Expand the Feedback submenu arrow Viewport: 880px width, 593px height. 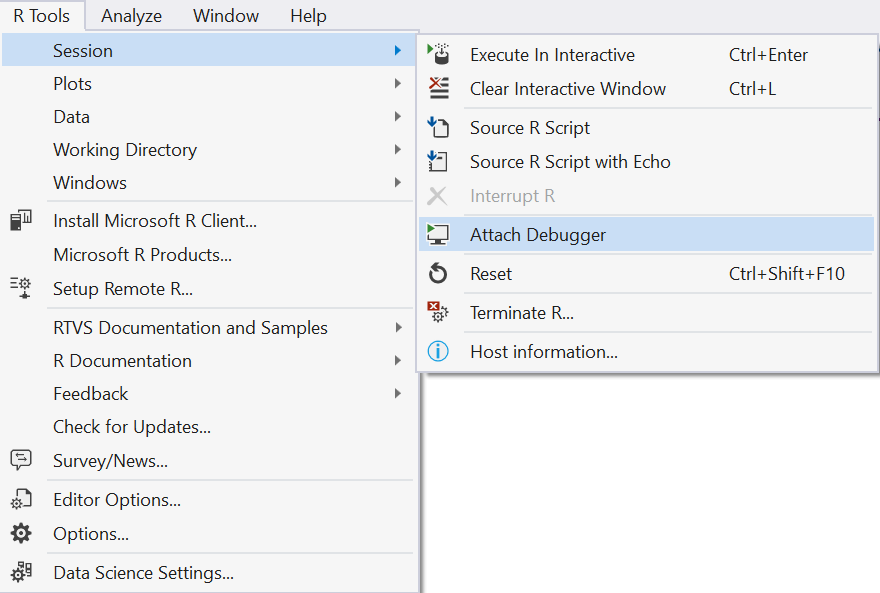(397, 394)
